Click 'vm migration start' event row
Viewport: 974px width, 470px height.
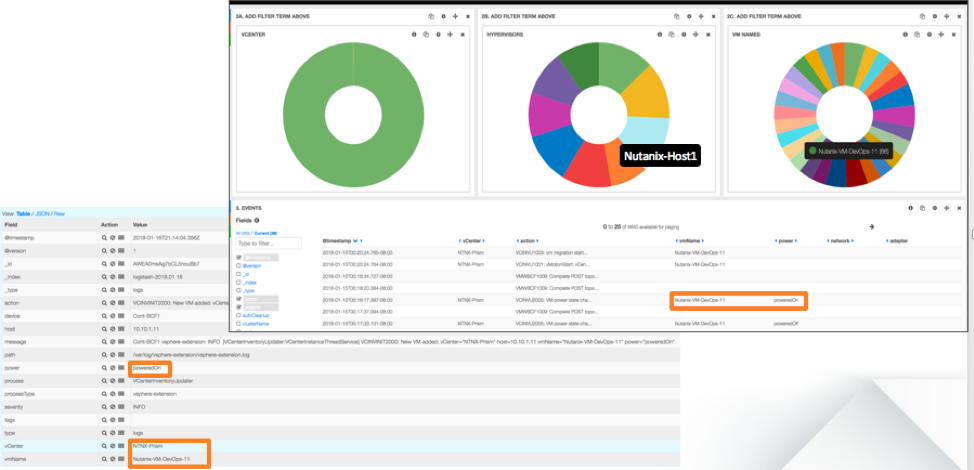point(643,253)
